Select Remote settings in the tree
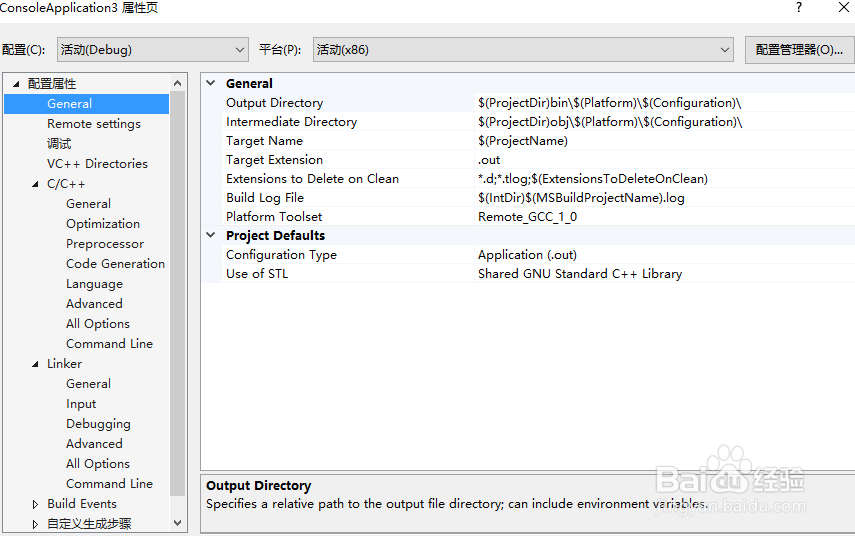The width and height of the screenshot is (855, 536). (x=94, y=124)
